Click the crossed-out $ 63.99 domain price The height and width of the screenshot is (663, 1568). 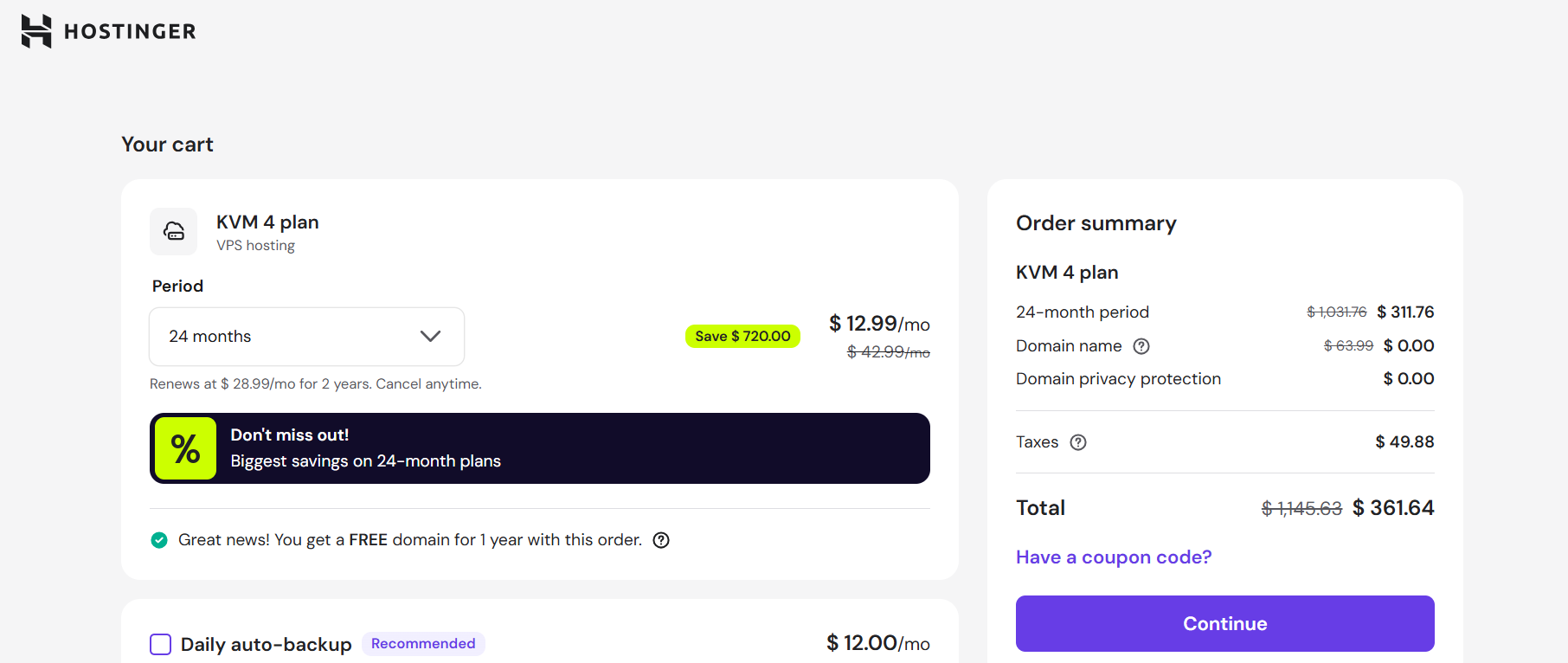pyautogui.click(x=1348, y=346)
